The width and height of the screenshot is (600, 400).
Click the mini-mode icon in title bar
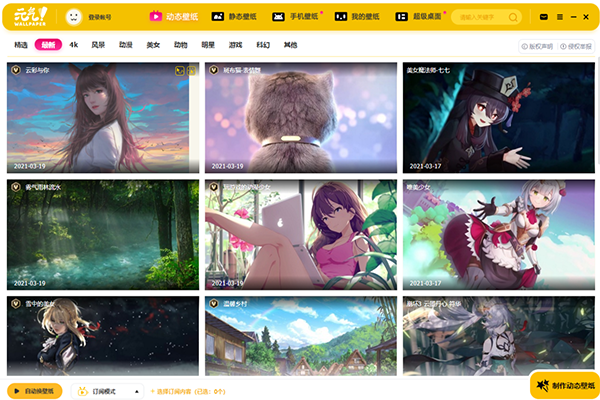point(543,17)
